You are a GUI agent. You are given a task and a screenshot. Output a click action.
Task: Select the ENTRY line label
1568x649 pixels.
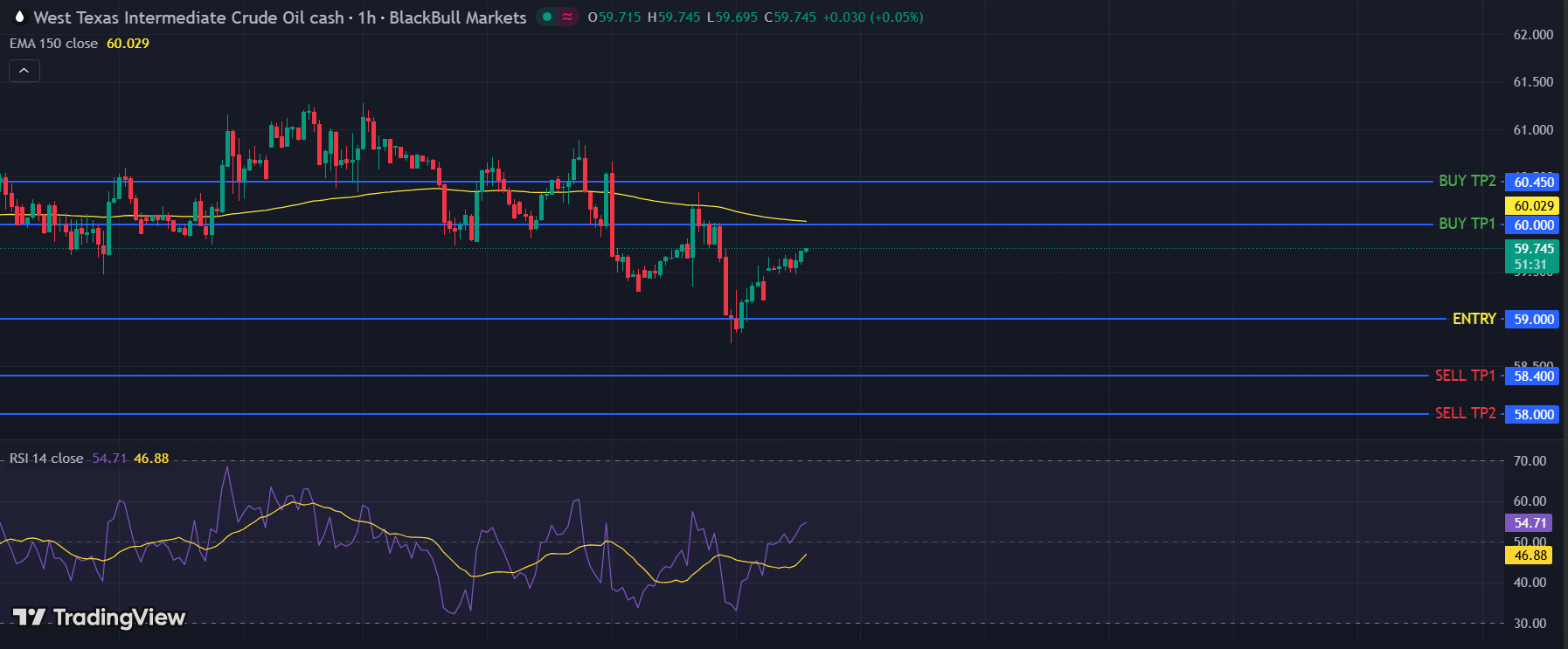click(1474, 319)
